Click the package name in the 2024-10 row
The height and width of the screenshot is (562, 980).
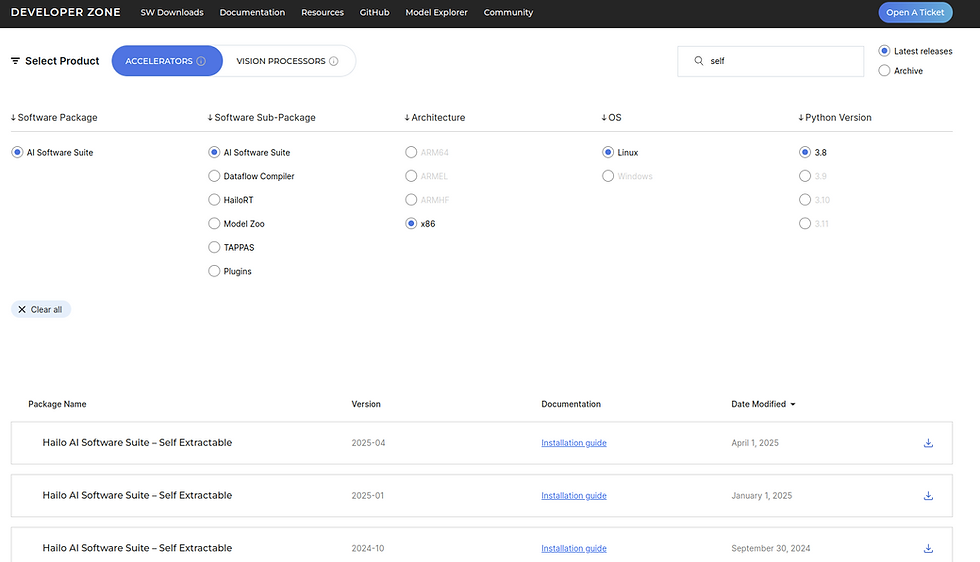138,548
